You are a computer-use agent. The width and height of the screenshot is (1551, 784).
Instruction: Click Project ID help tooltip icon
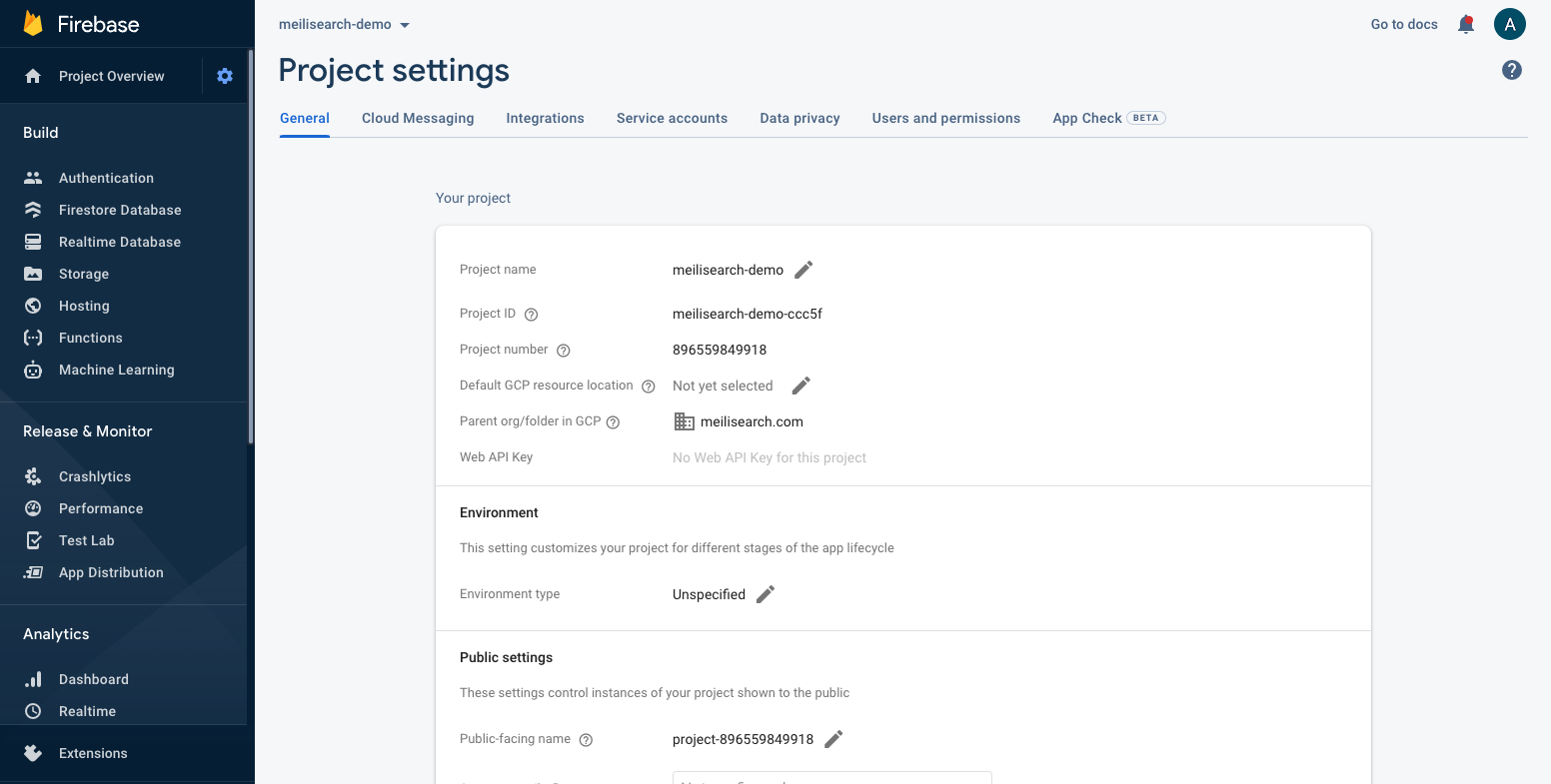(532, 315)
